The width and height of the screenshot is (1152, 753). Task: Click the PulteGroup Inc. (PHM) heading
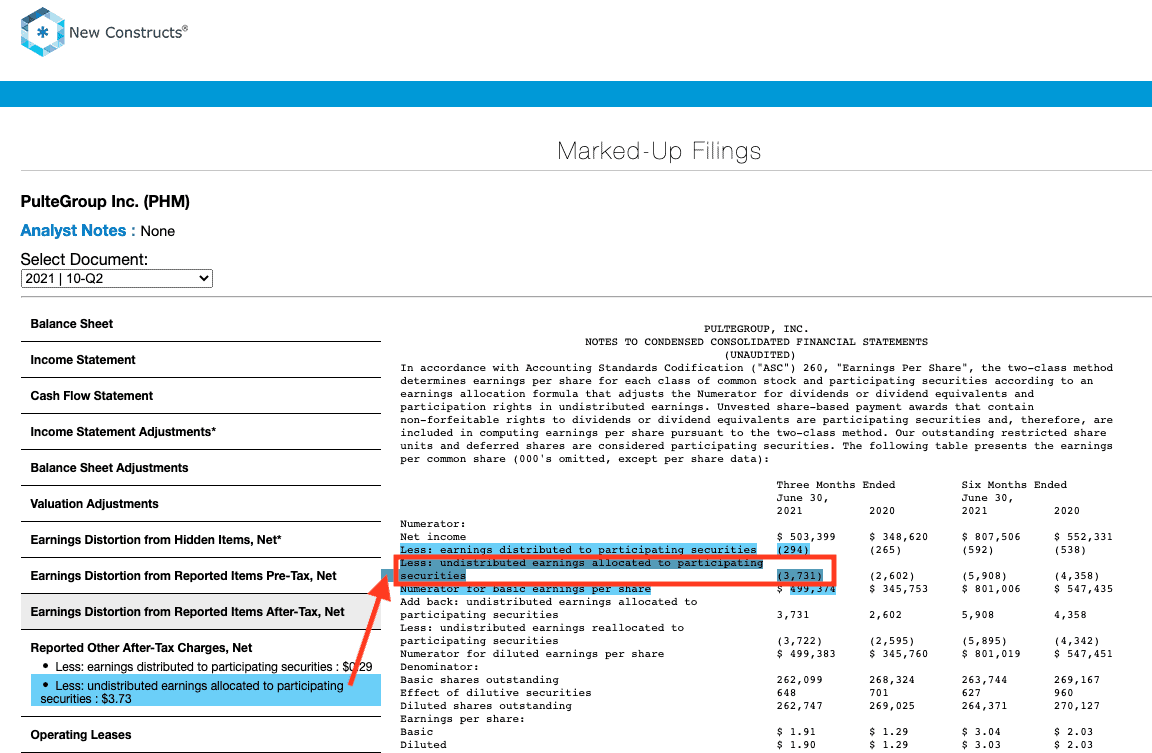105,201
